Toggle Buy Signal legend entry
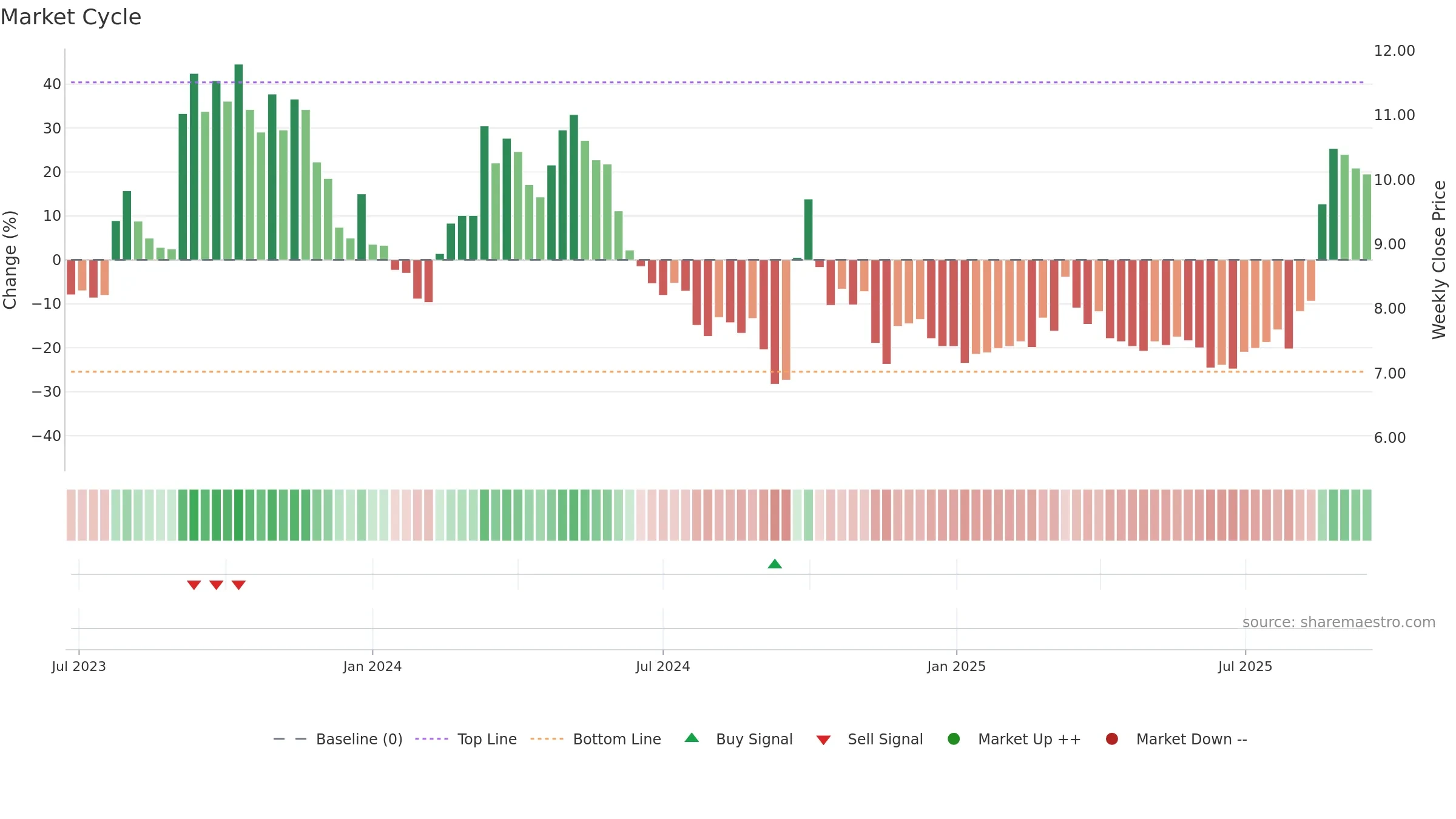 coord(738,739)
